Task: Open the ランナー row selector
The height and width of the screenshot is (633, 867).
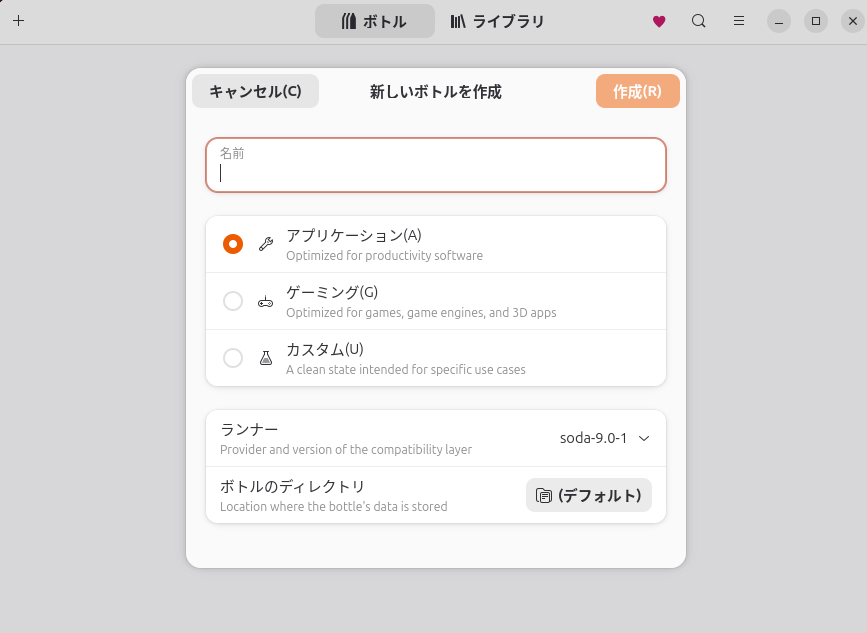Action: point(436,438)
